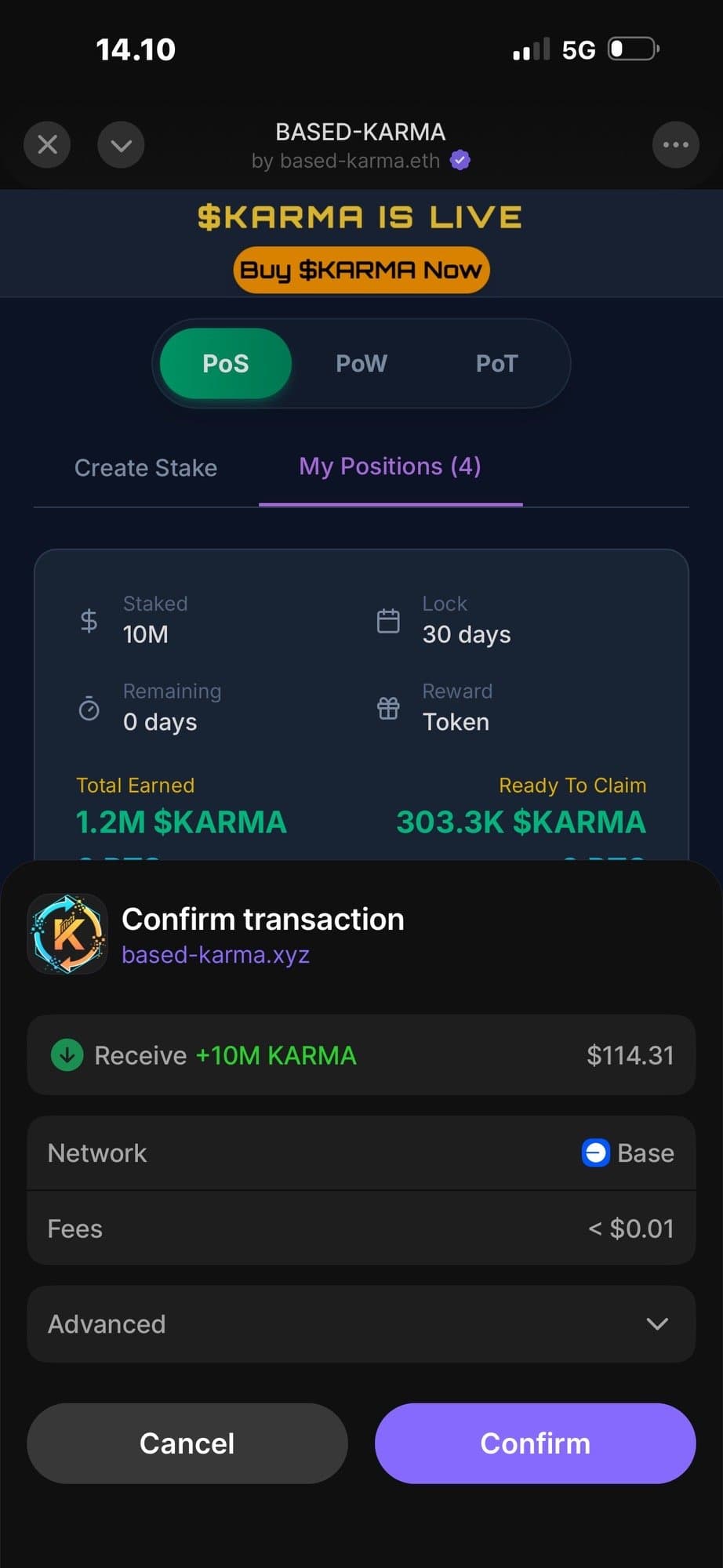Switch to the PoW mode
Image resolution: width=723 pixels, height=1568 pixels.
tap(361, 364)
